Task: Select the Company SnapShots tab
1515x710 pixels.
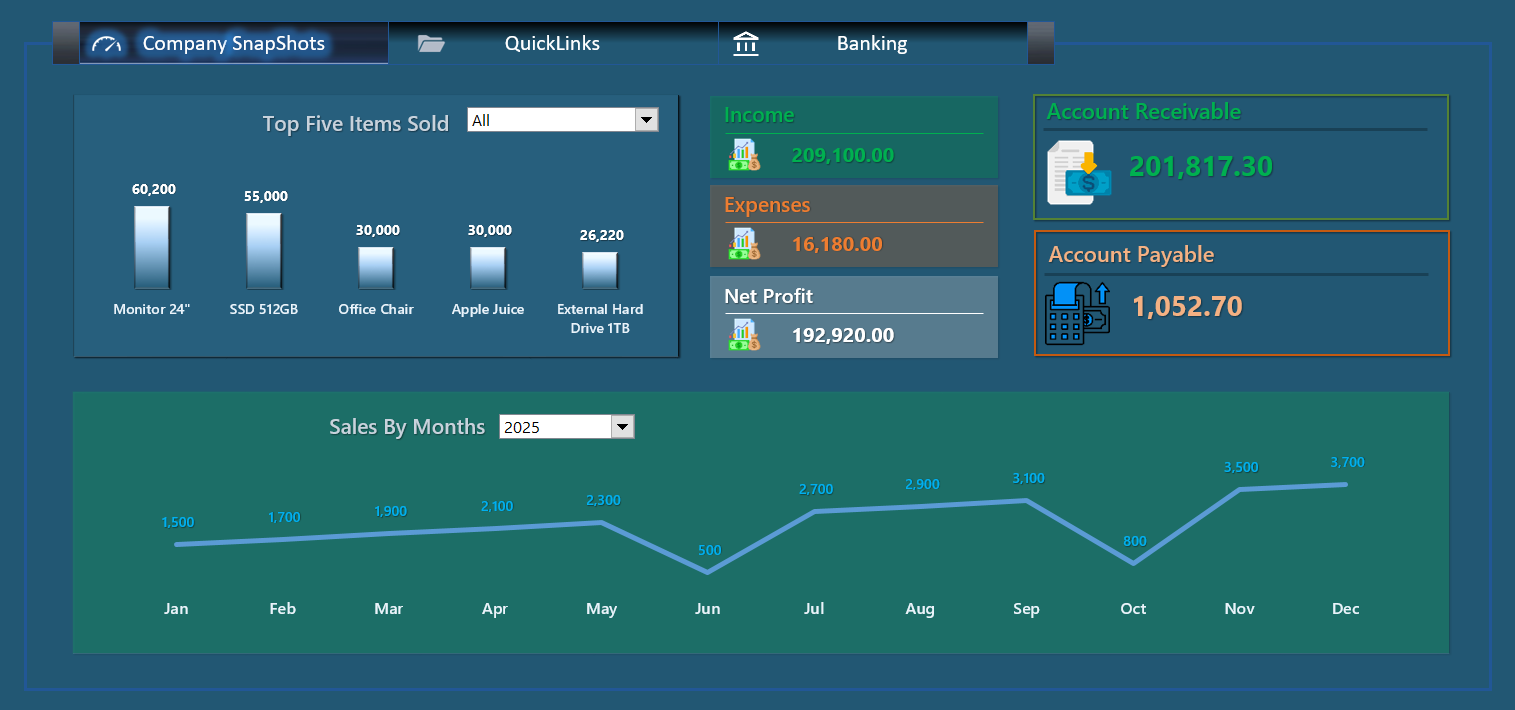Action: coord(234,44)
